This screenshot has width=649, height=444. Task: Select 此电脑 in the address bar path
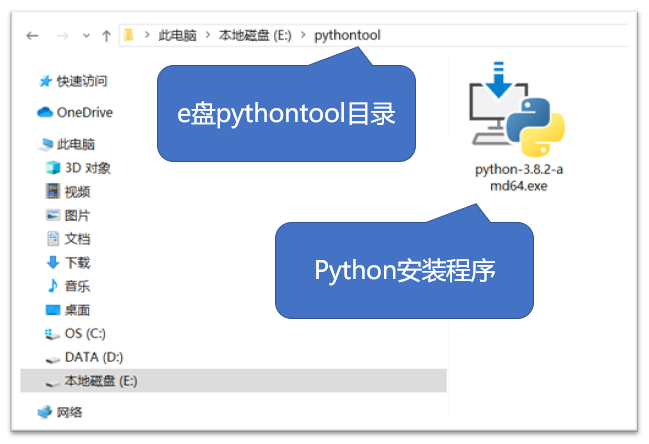[x=178, y=36]
